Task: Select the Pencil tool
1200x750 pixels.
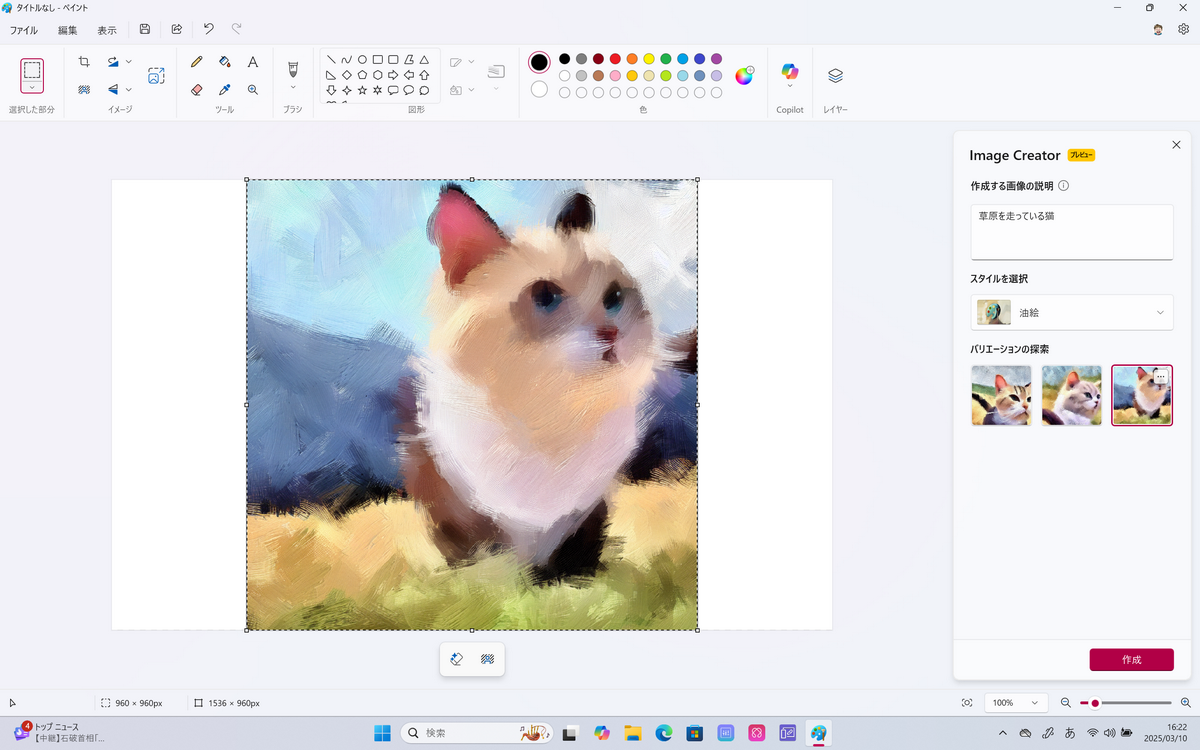Action: [x=196, y=62]
